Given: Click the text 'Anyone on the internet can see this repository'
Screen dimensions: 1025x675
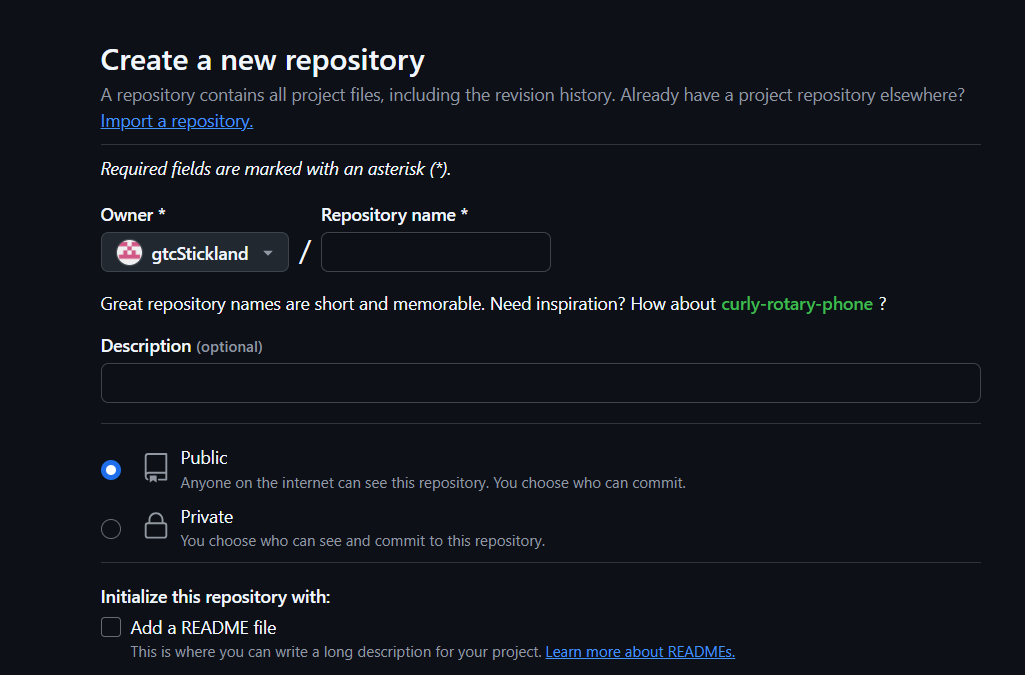Looking at the screenshot, I should click(334, 483).
